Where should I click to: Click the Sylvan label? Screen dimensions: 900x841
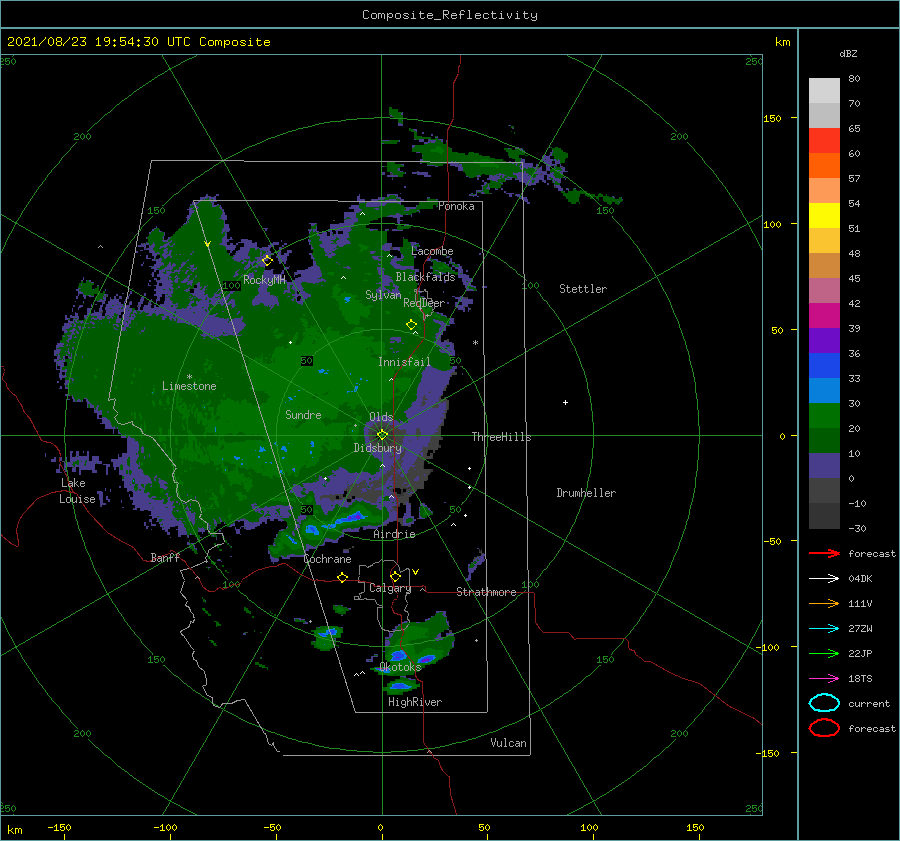coord(383,295)
